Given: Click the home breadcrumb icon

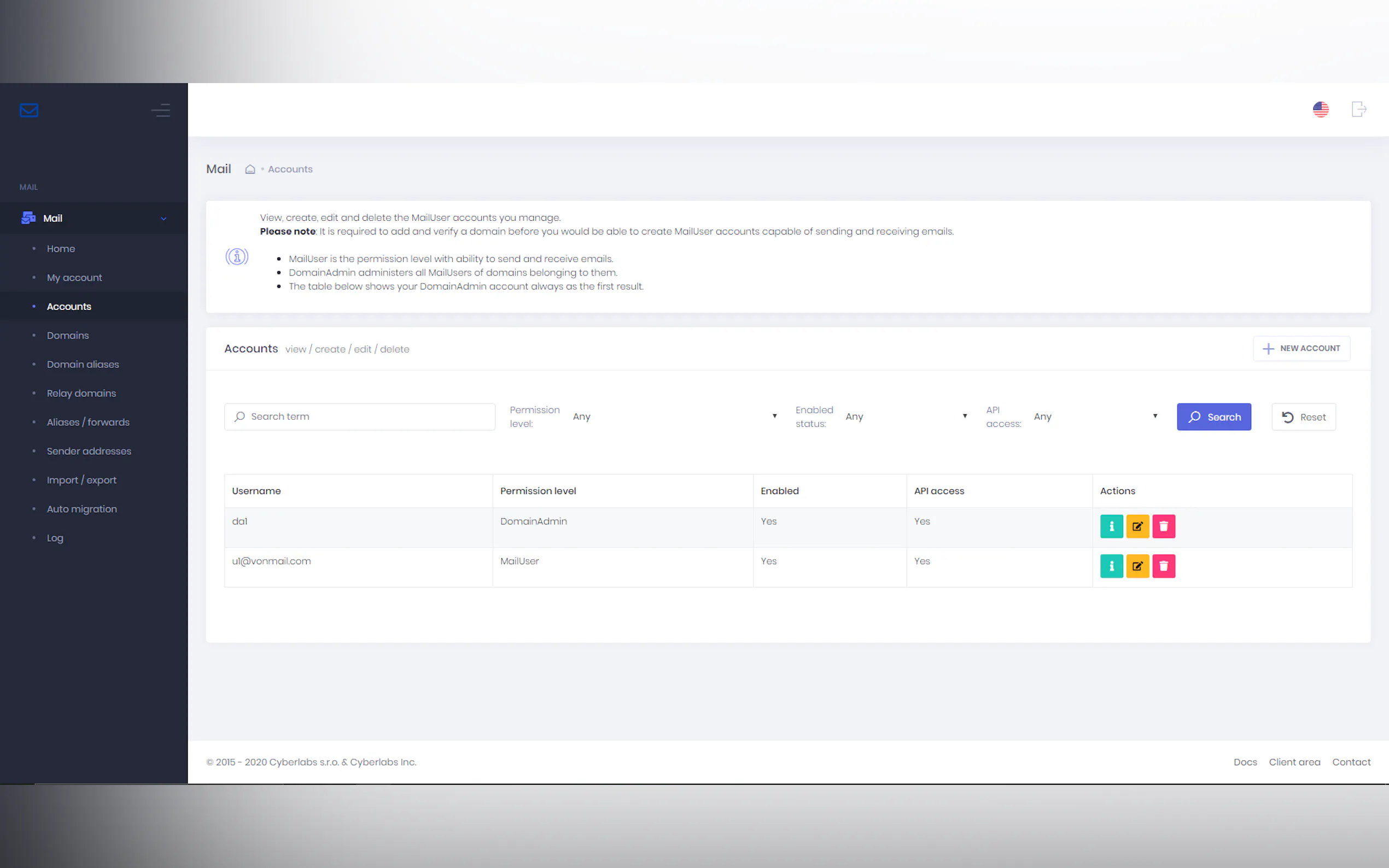Looking at the screenshot, I should pyautogui.click(x=250, y=169).
